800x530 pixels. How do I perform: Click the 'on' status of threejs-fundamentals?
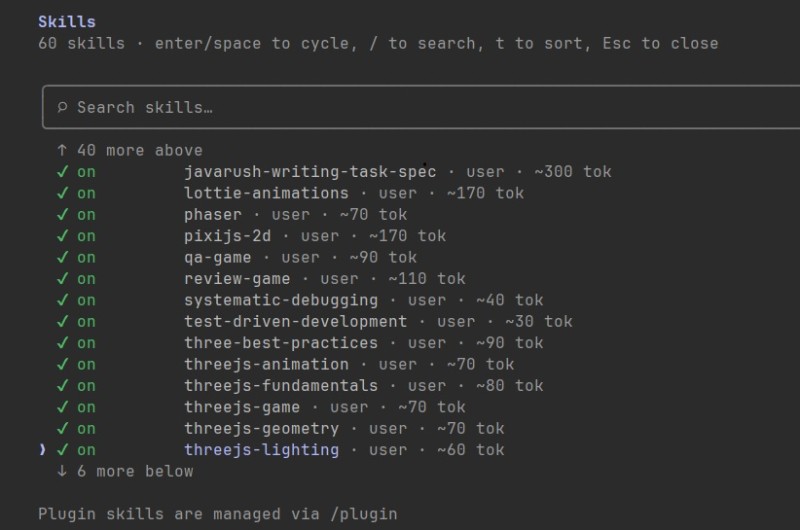click(x=86, y=386)
